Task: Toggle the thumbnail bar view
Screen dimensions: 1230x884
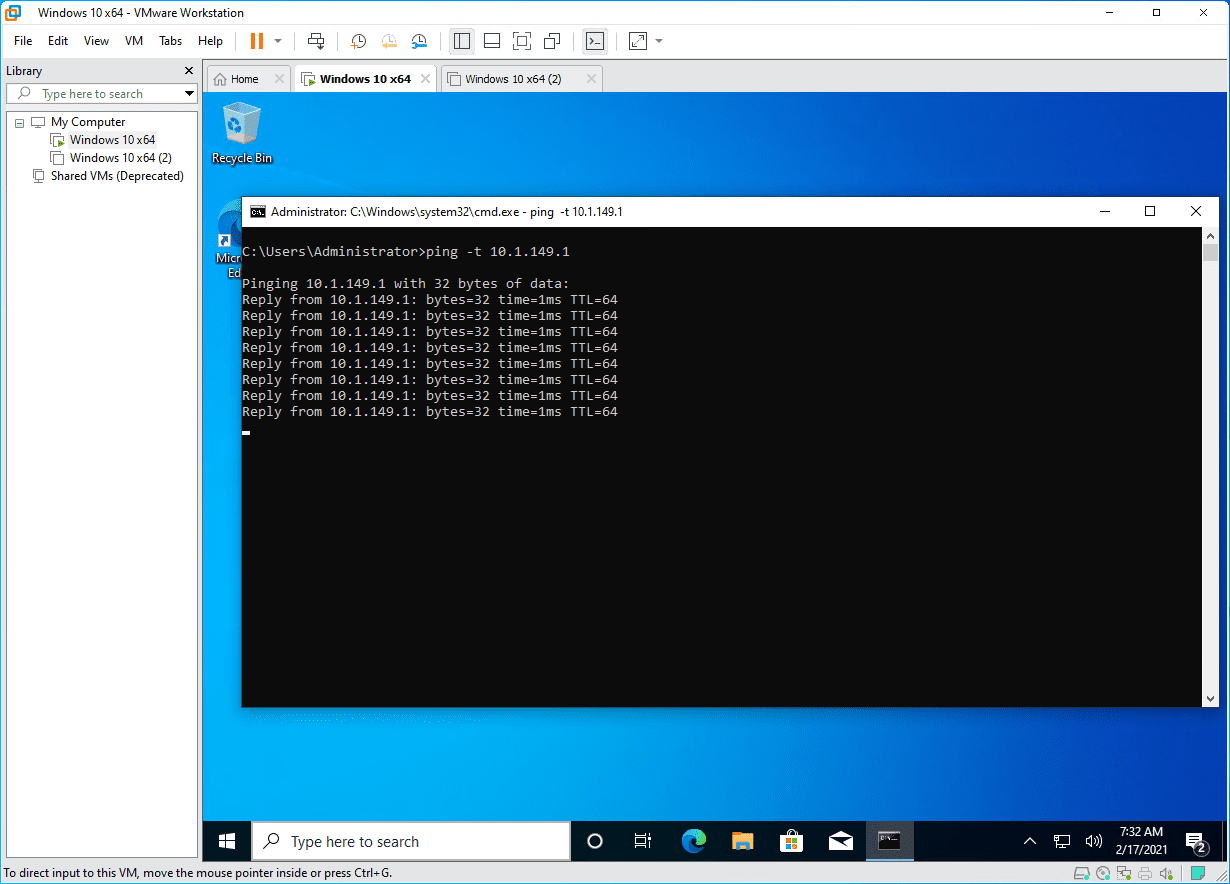Action: click(x=491, y=41)
